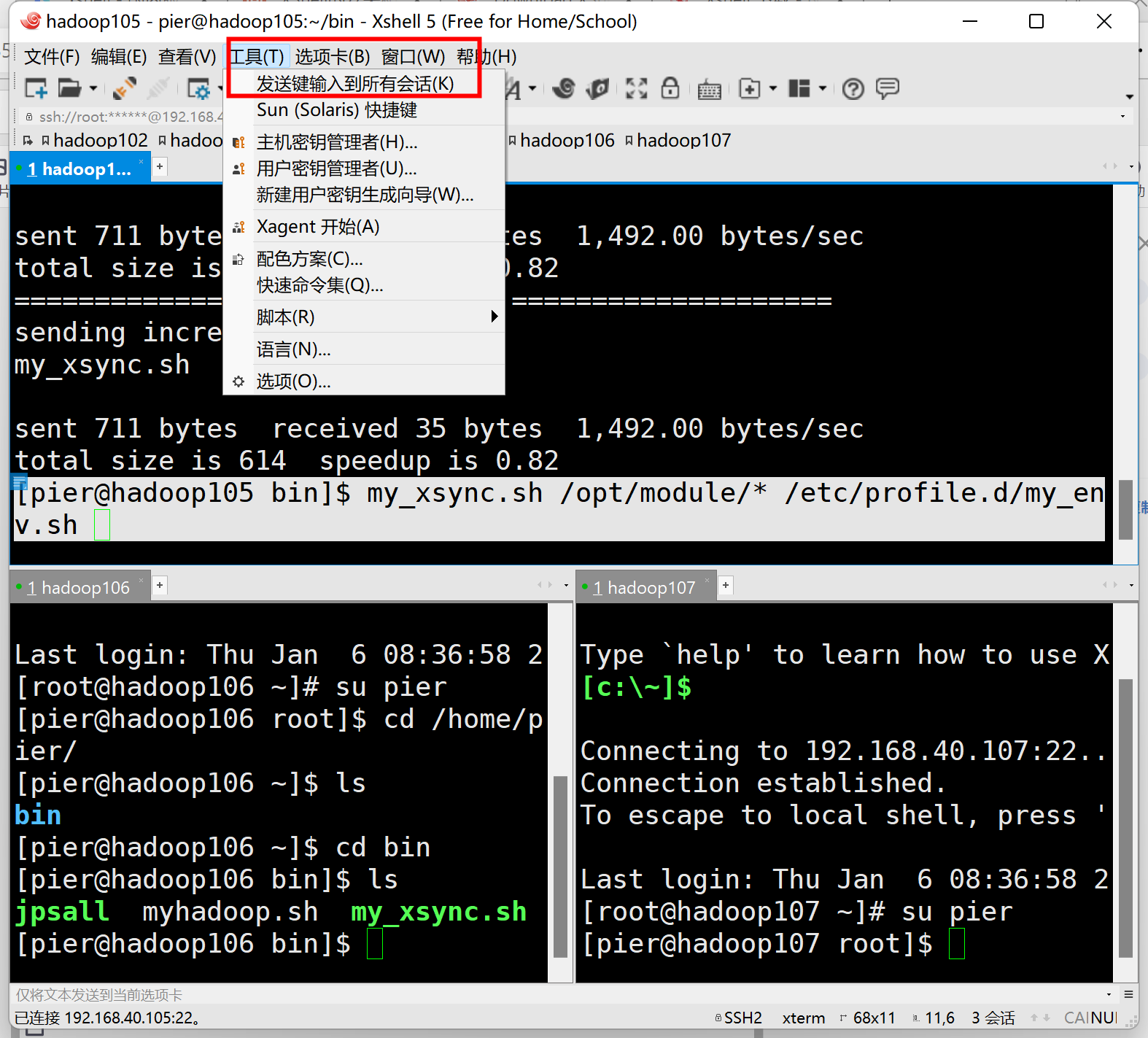The height and width of the screenshot is (1038, 1148).
Task: Close the hadoop106 tab
Action: 141,580
